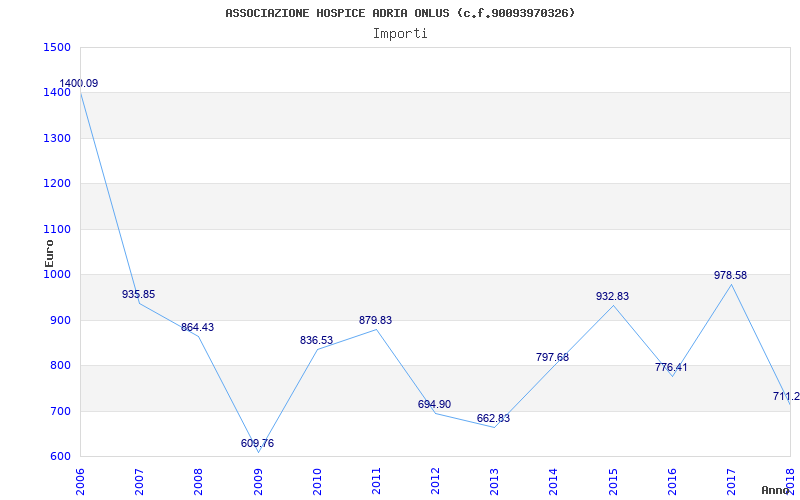Click the 2006 year label on x-axis
This screenshot has height=500, width=800.
coord(80,482)
